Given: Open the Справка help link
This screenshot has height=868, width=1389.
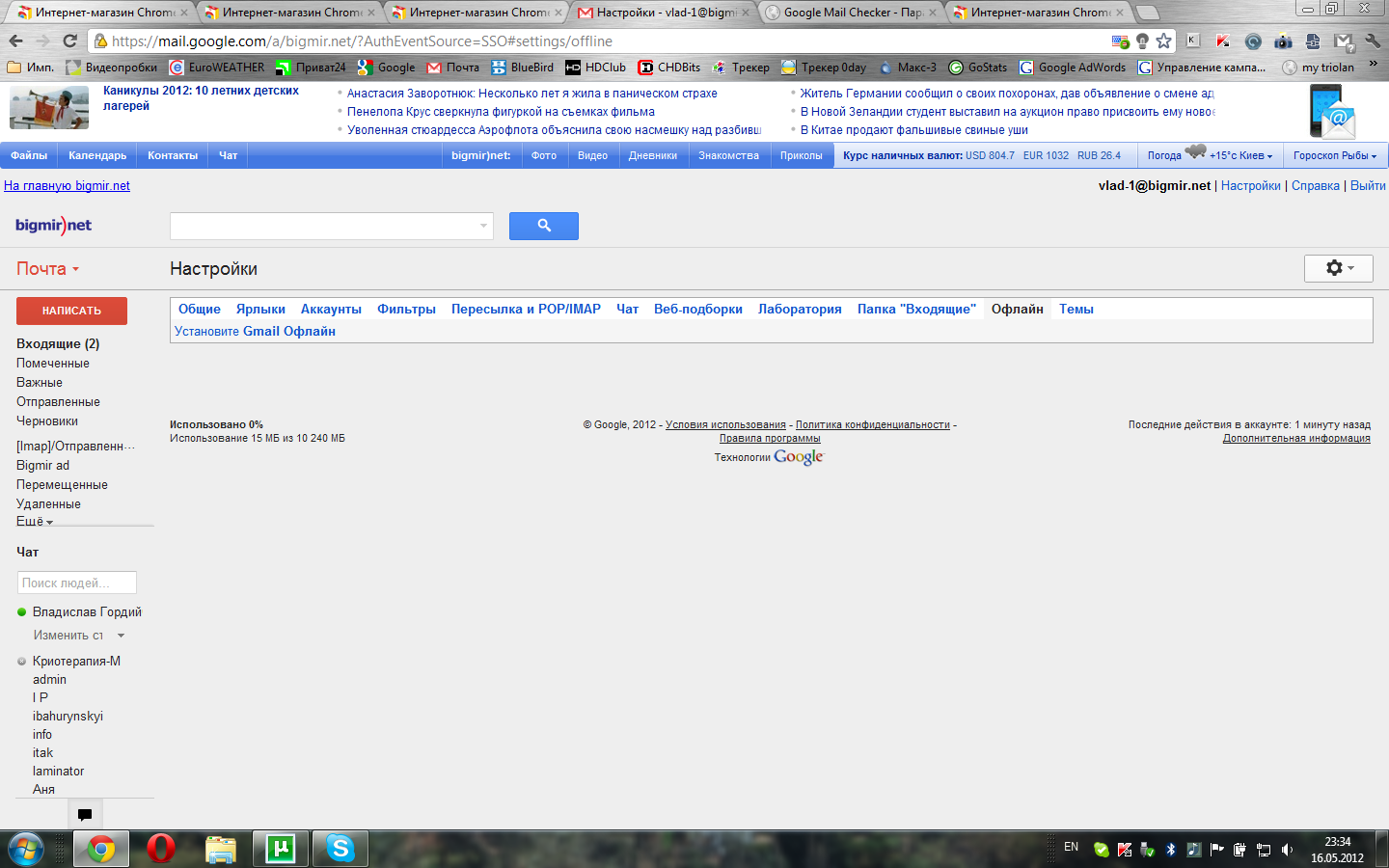Looking at the screenshot, I should tap(1316, 185).
